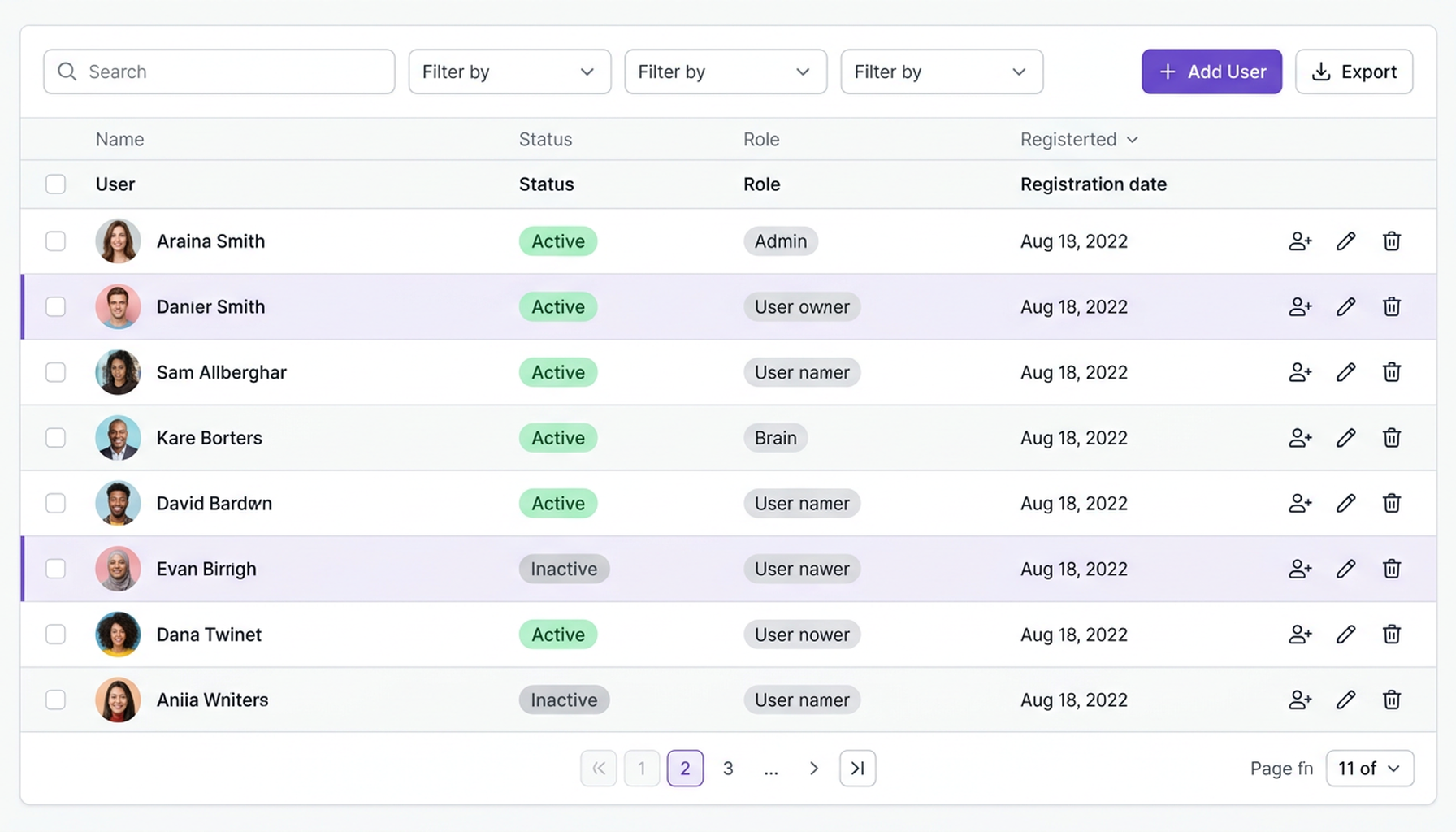
Task: Check the box next to Araina Smith
Action: pyautogui.click(x=55, y=241)
